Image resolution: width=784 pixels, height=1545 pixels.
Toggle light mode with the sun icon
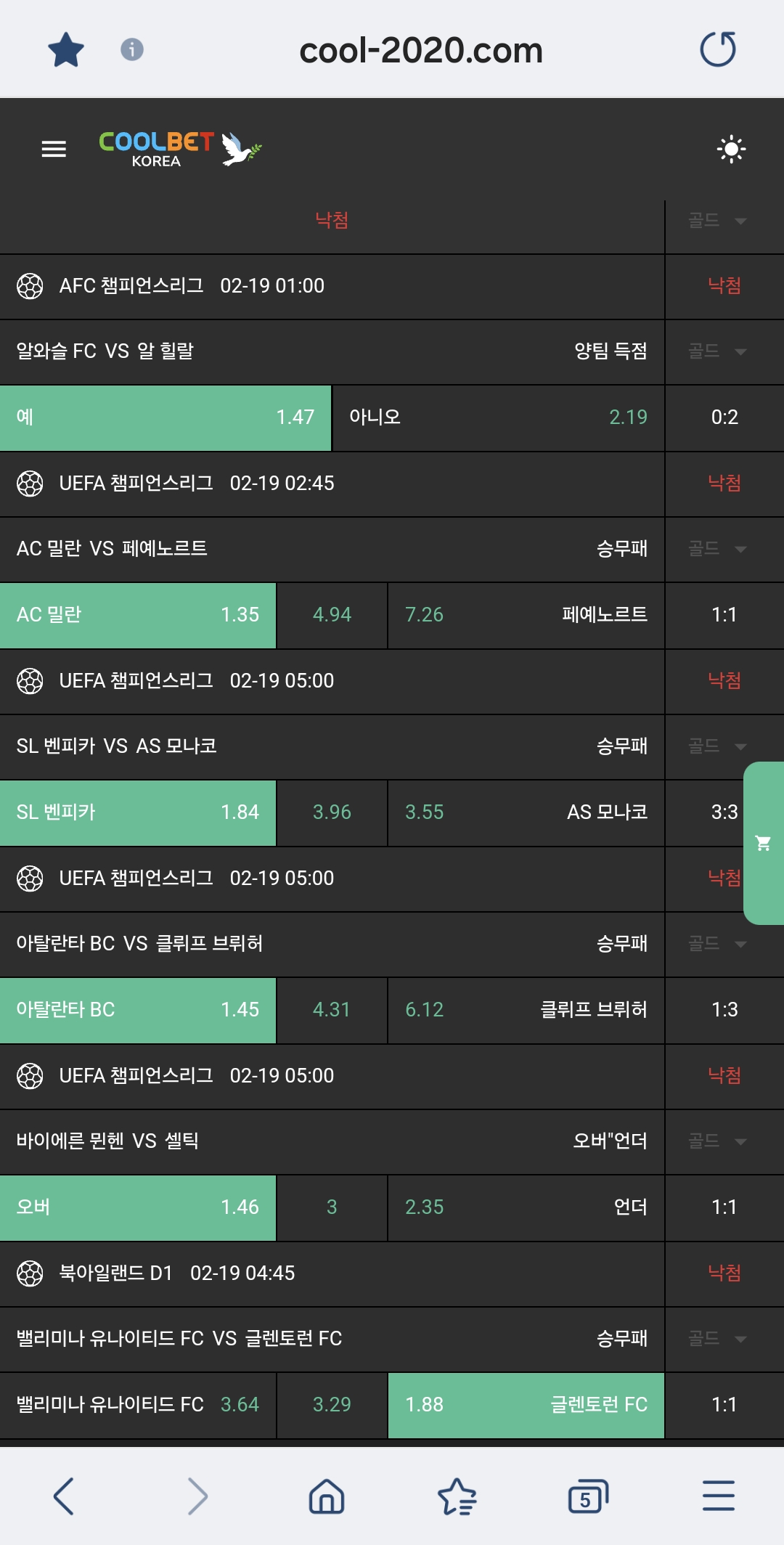pos(731,150)
